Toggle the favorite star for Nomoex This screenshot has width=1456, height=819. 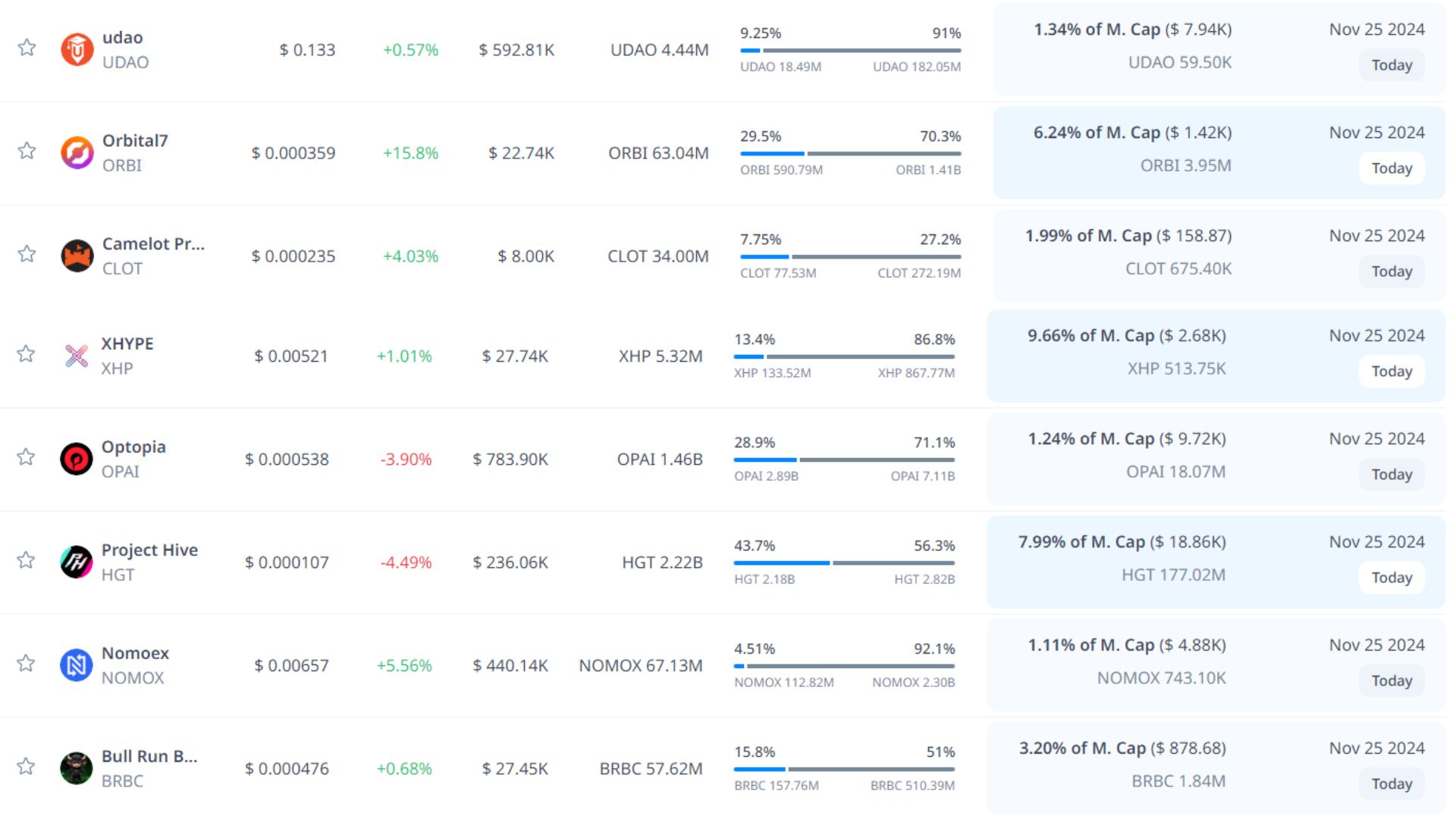[27, 663]
